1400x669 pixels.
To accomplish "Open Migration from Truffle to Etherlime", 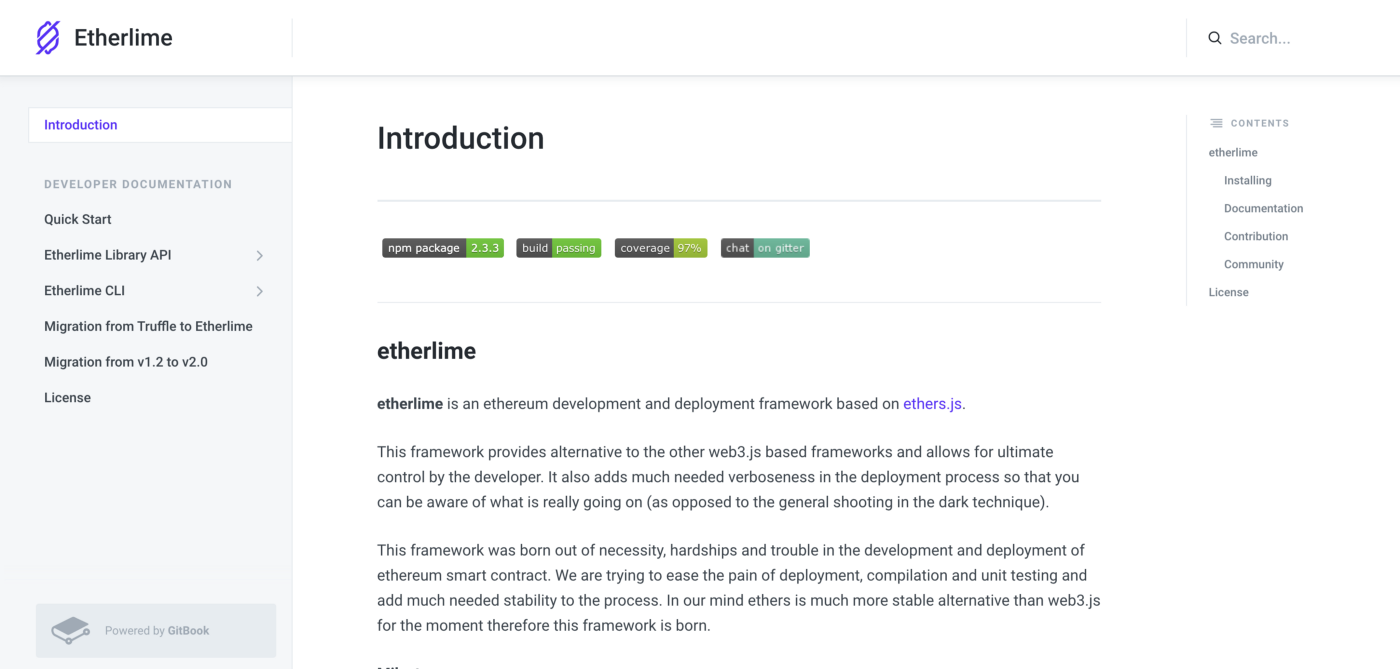I will pyautogui.click(x=148, y=326).
